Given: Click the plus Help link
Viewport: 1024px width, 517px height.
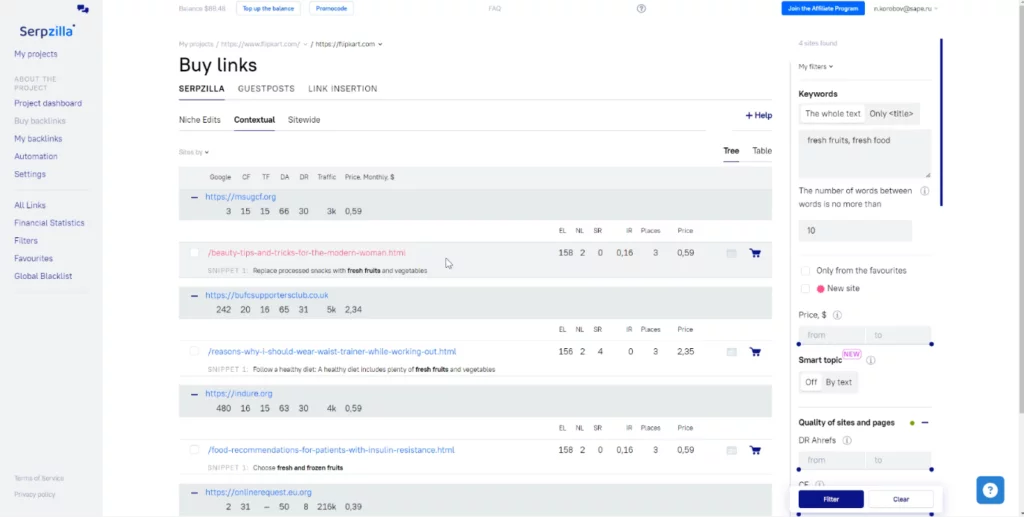Looking at the screenshot, I should [x=759, y=116].
